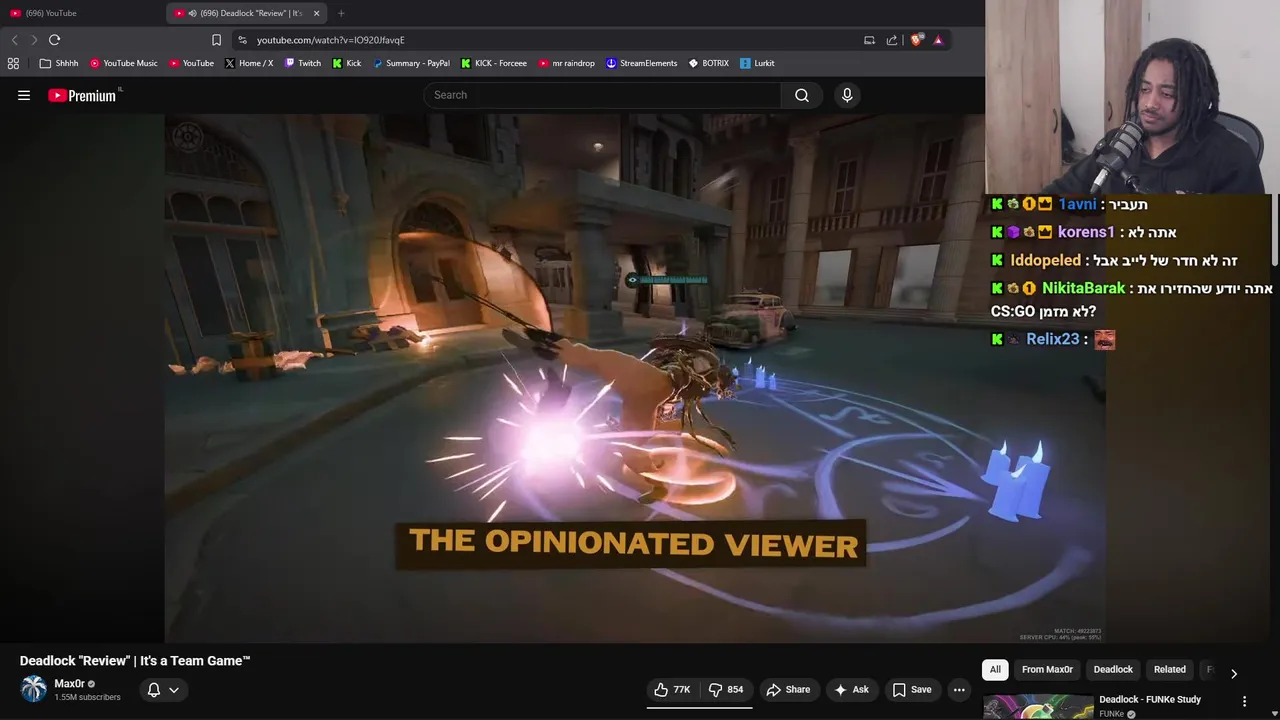Image resolution: width=1280 pixels, height=720 pixels.
Task: Open the Kick bookmark
Action: pos(347,63)
